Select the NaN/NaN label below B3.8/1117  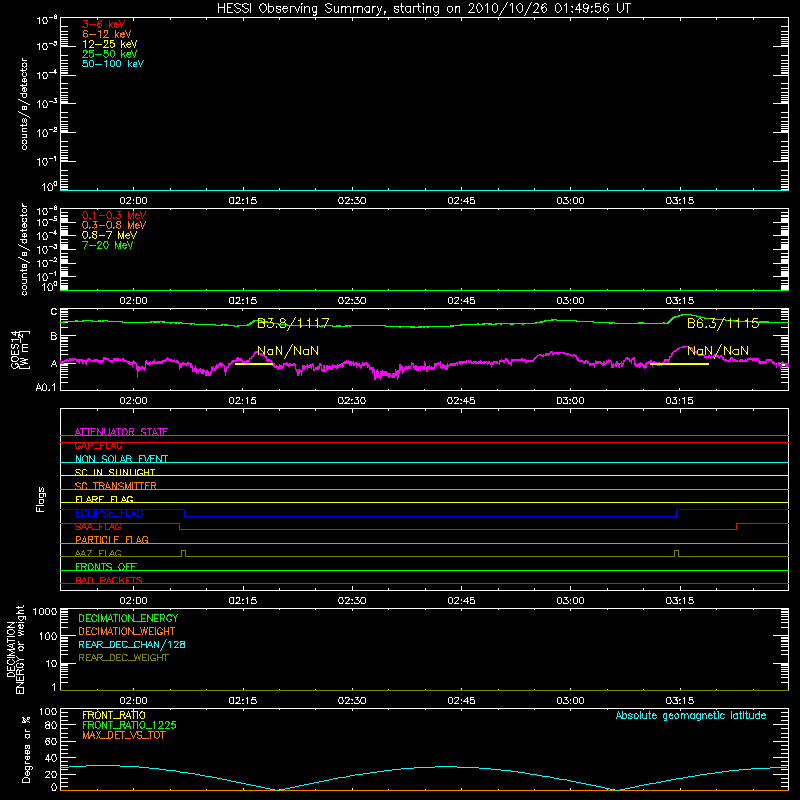pos(288,351)
